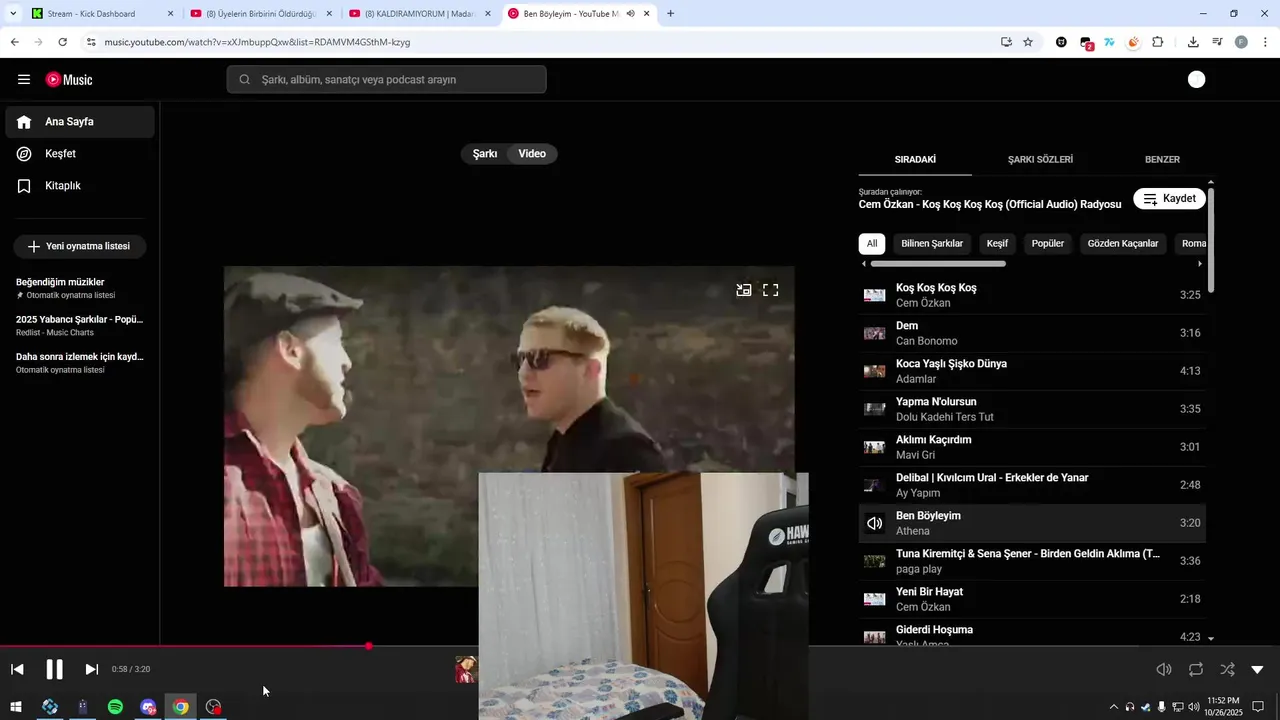Open the BENZER tab

pos(1162,159)
